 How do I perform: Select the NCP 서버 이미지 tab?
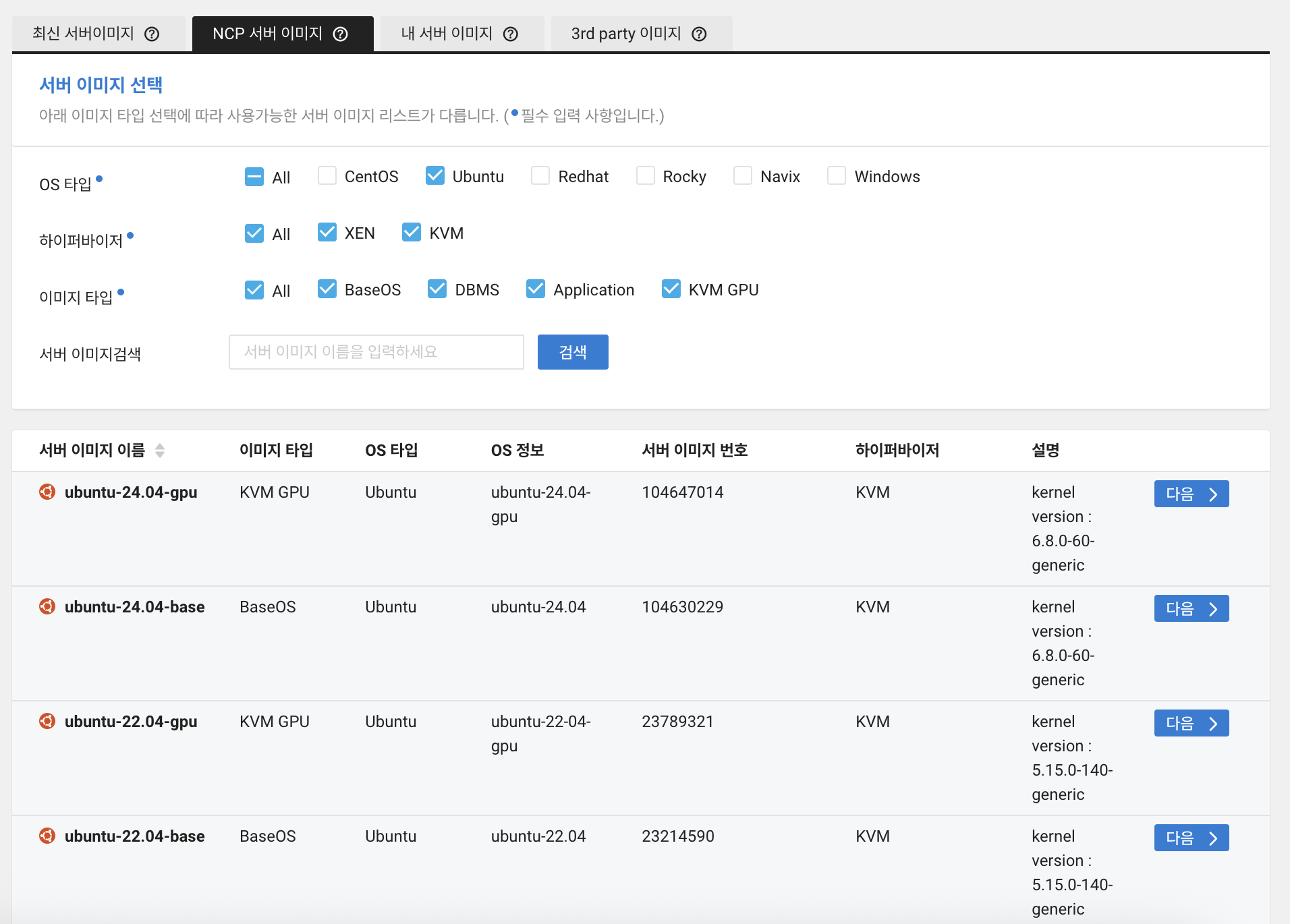pyautogui.click(x=283, y=34)
